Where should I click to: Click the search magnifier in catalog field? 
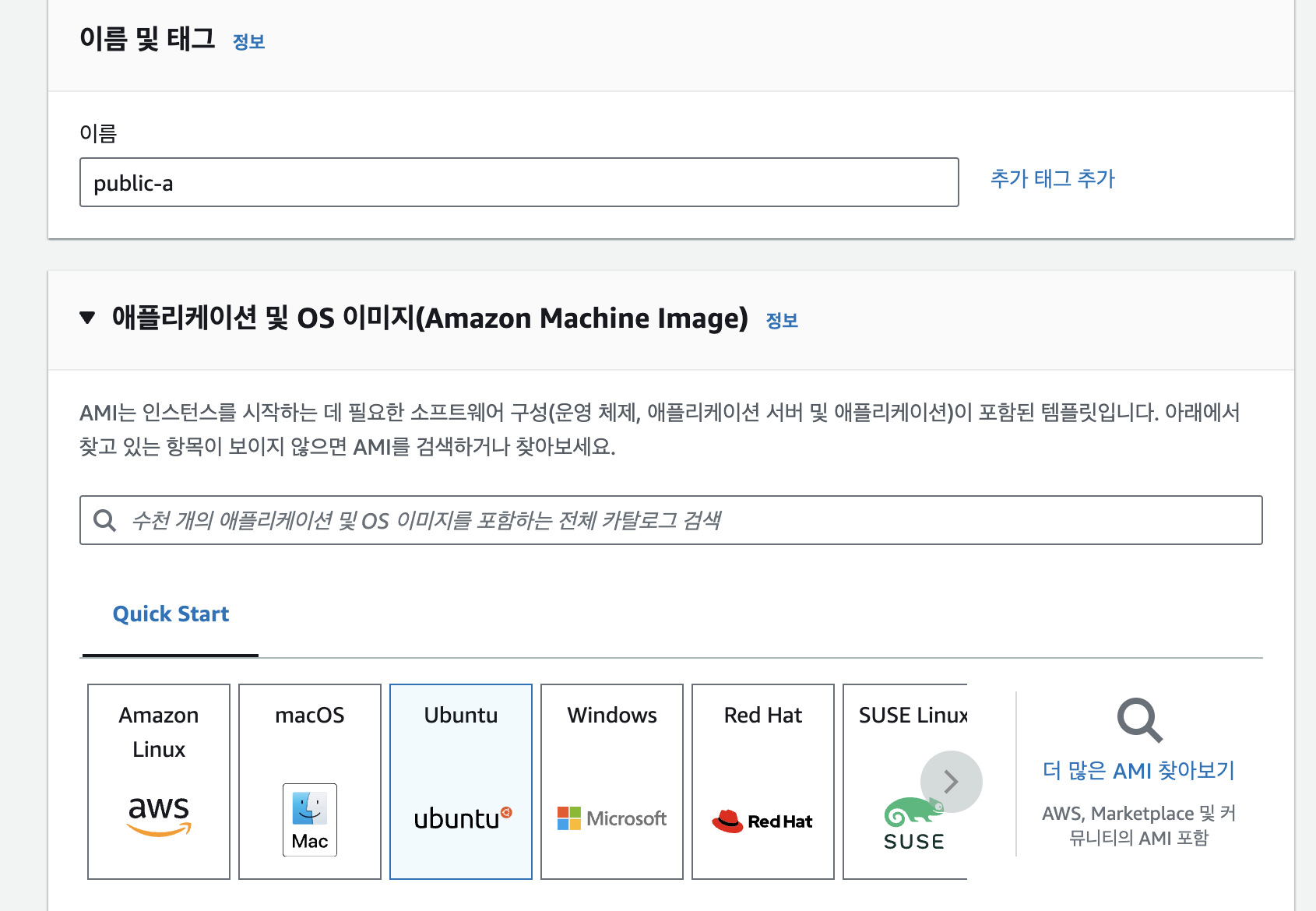tap(104, 520)
